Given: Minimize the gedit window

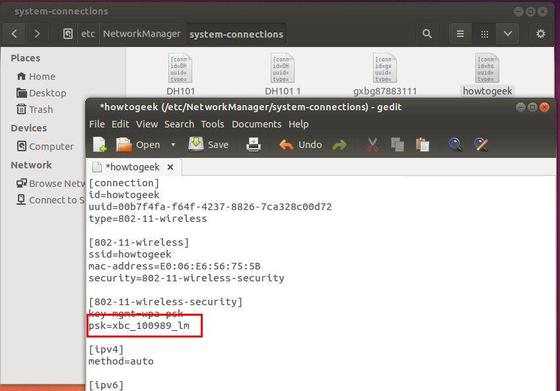Looking at the screenshot, I should point(521,107).
